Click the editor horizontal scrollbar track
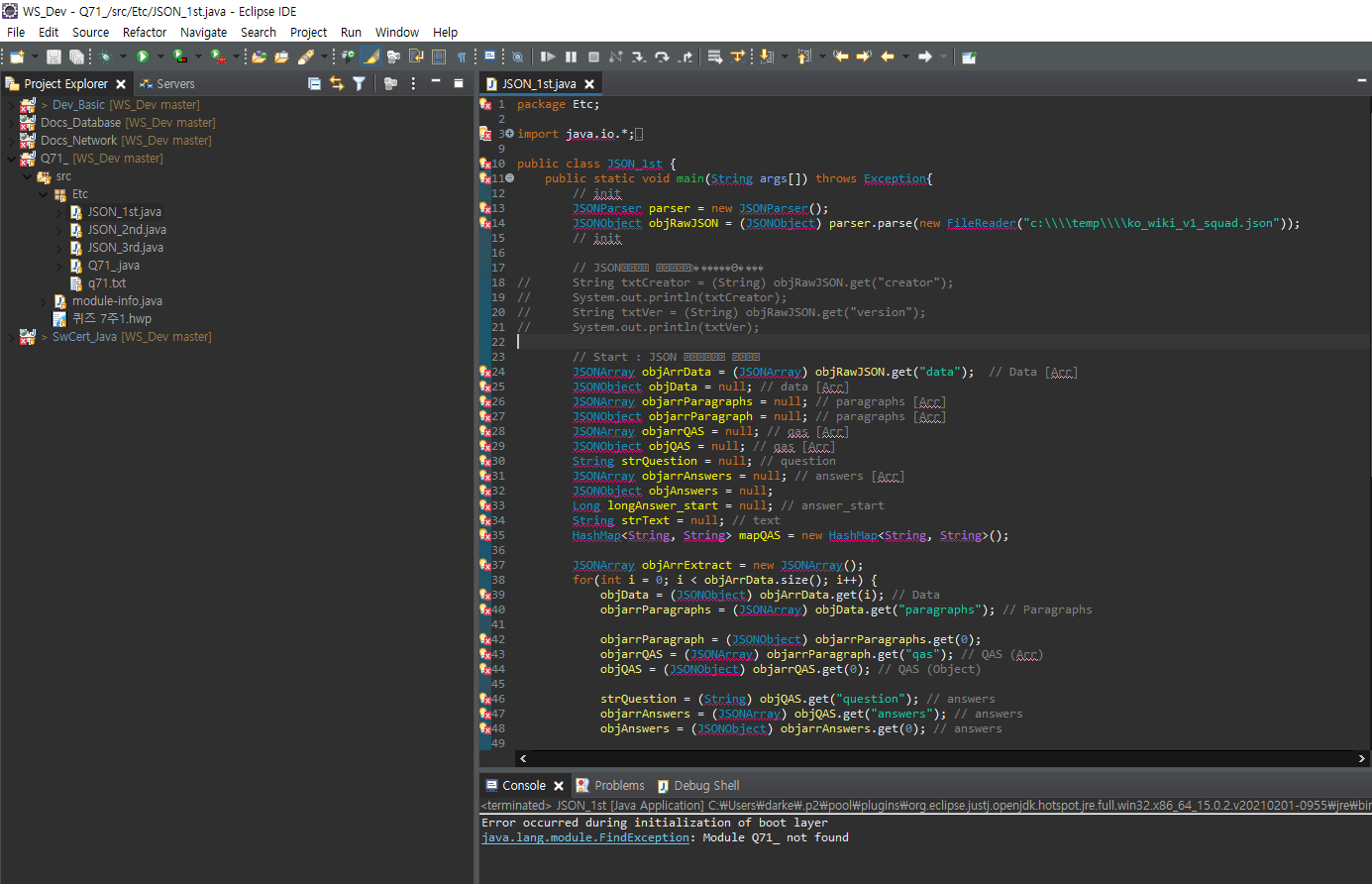 [941, 758]
